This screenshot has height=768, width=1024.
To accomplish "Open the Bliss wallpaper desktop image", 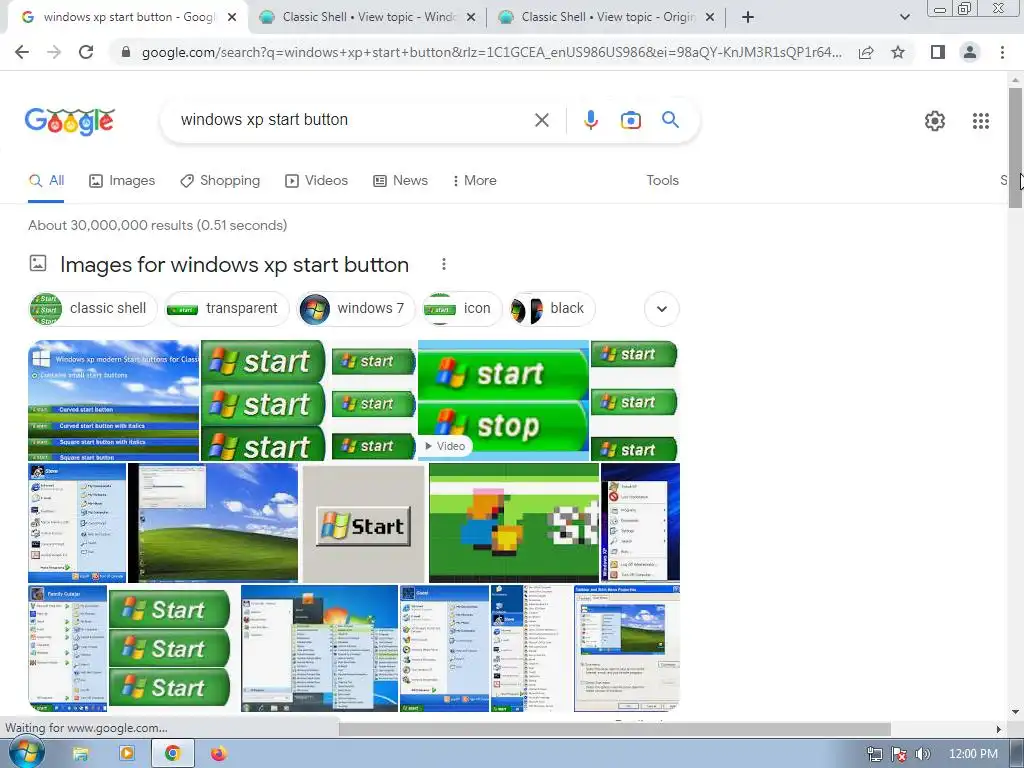I will [x=213, y=523].
